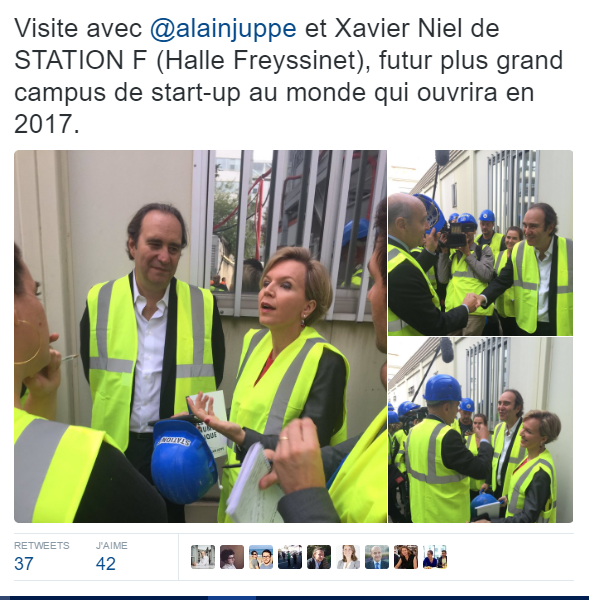Open fifth avatar, man with green background
Screen dimensions: 589x600
pos(319,557)
